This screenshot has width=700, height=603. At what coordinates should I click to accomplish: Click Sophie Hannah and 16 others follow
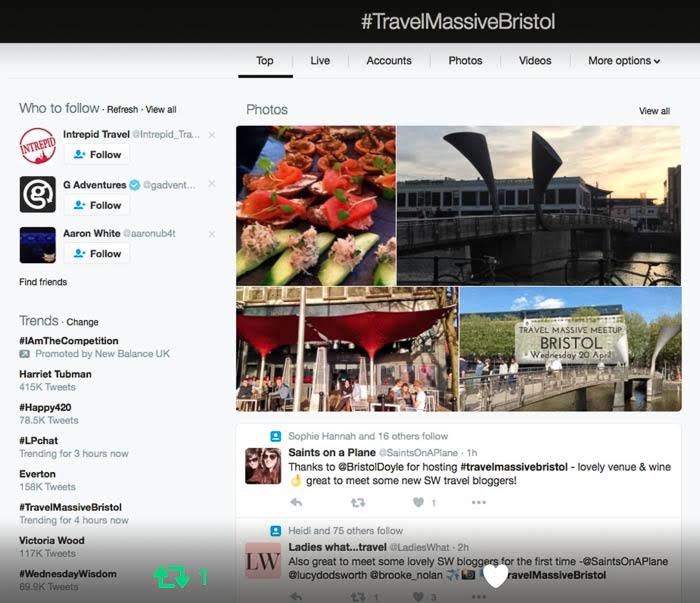[x=368, y=436]
